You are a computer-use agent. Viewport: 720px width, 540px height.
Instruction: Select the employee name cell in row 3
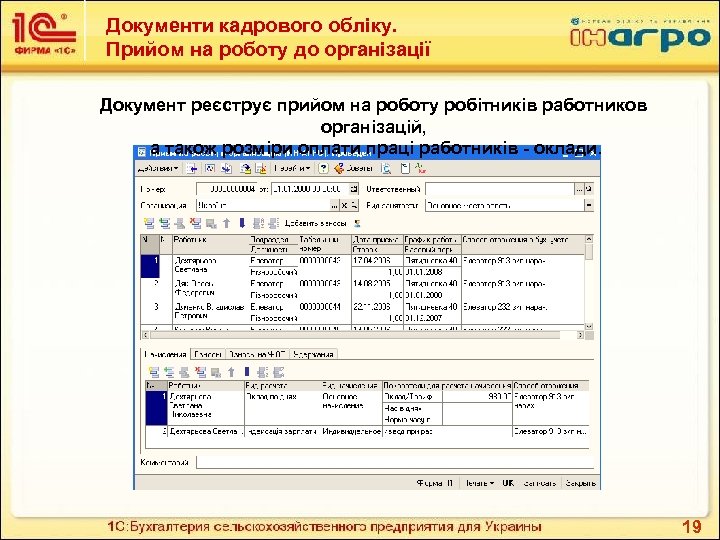click(211, 312)
